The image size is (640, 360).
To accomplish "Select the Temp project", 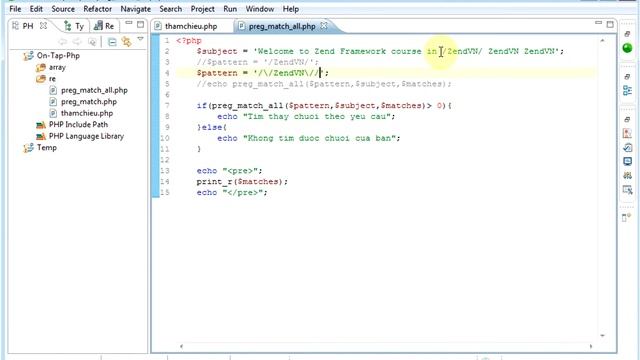I will pyautogui.click(x=47, y=147).
